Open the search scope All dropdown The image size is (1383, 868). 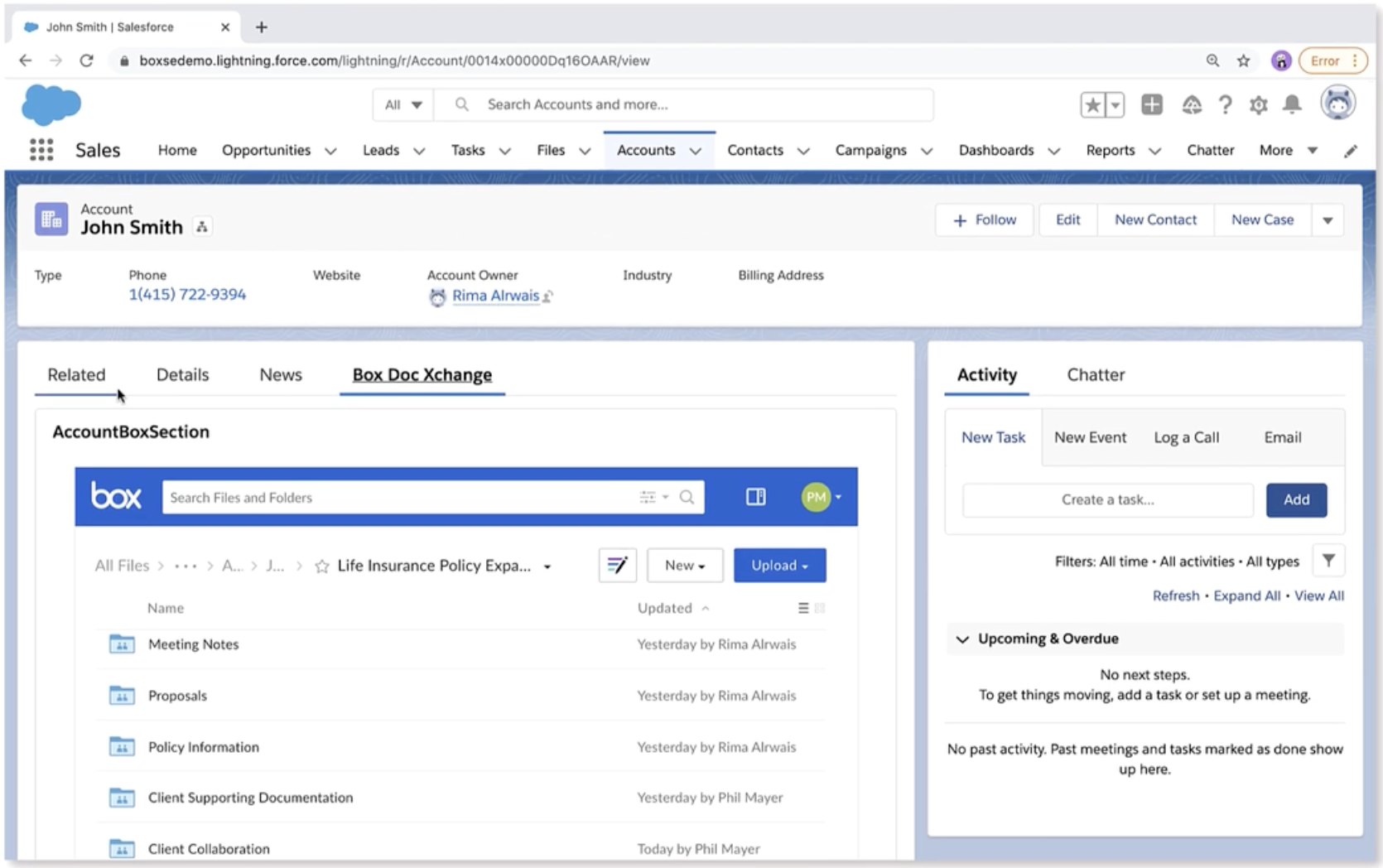pos(402,104)
